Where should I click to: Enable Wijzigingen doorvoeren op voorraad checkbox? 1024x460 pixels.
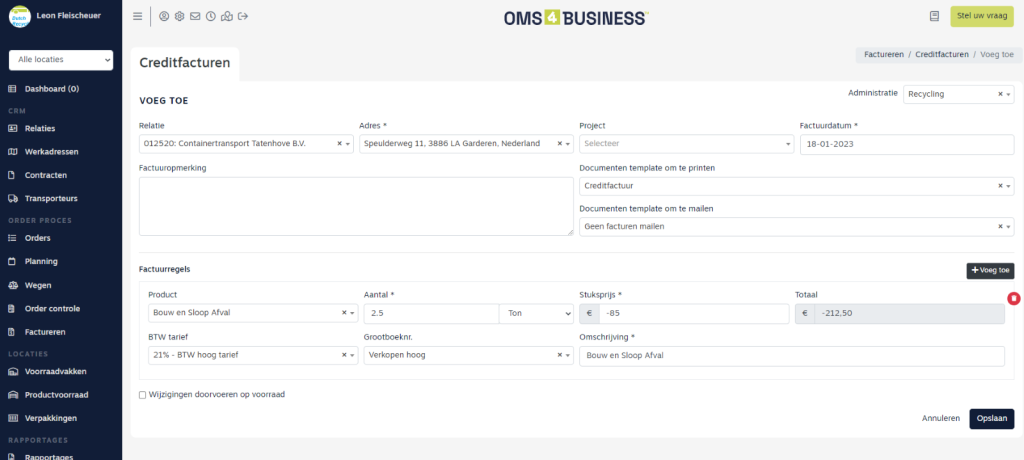[x=143, y=395]
